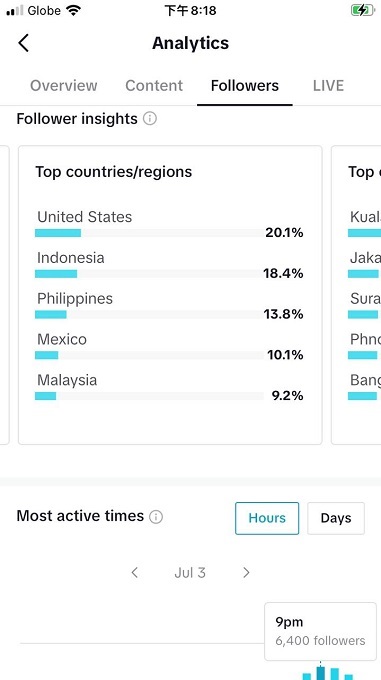Viewport: 381px width, 680px height.
Task: Tap the Most active times info icon
Action: pyautogui.click(x=156, y=517)
